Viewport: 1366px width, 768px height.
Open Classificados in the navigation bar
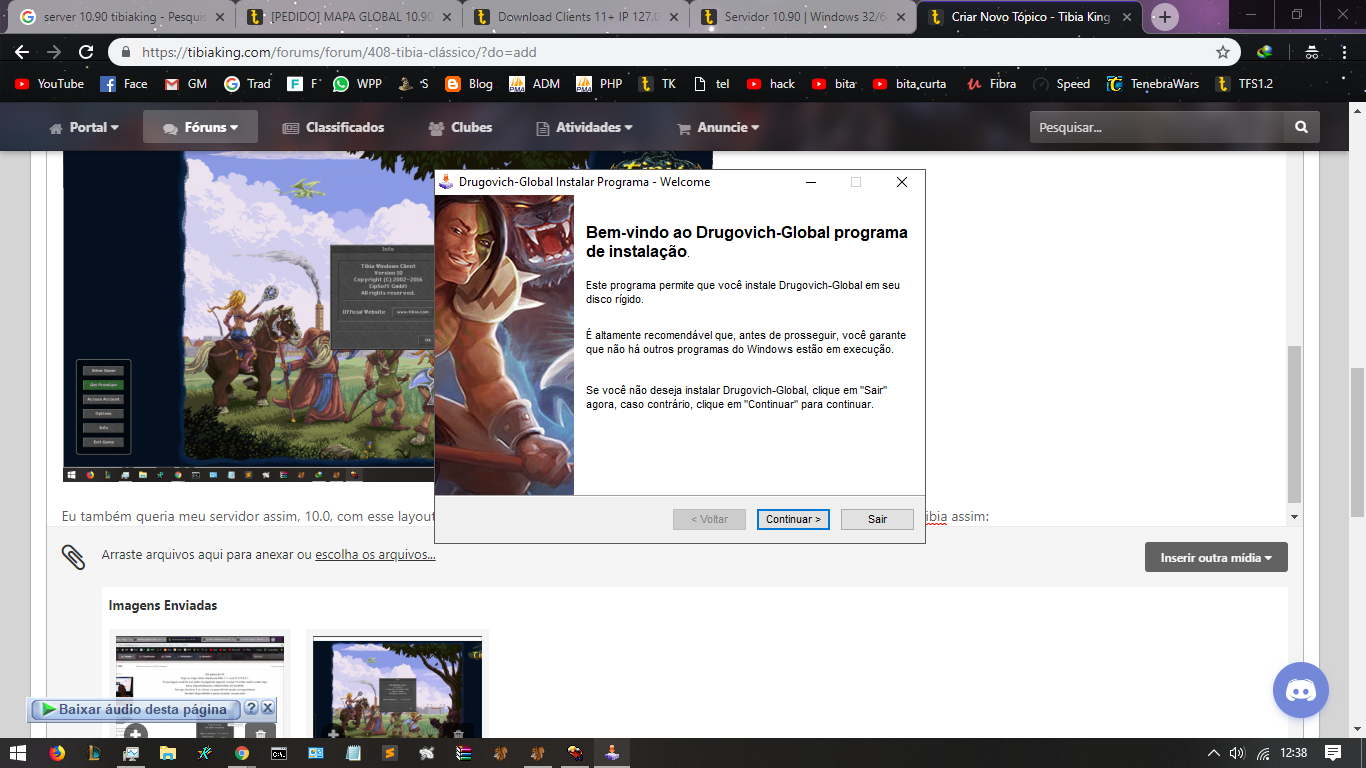coord(334,127)
